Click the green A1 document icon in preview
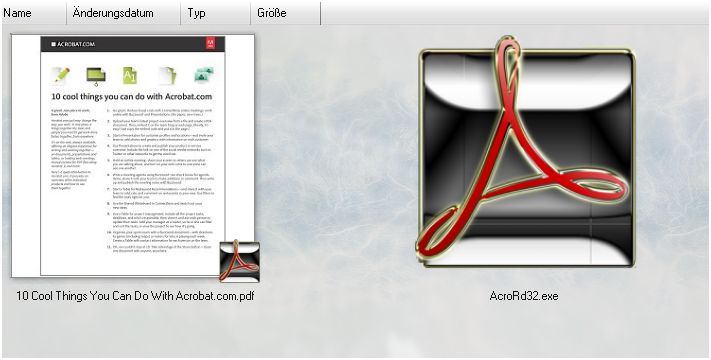 coord(130,75)
